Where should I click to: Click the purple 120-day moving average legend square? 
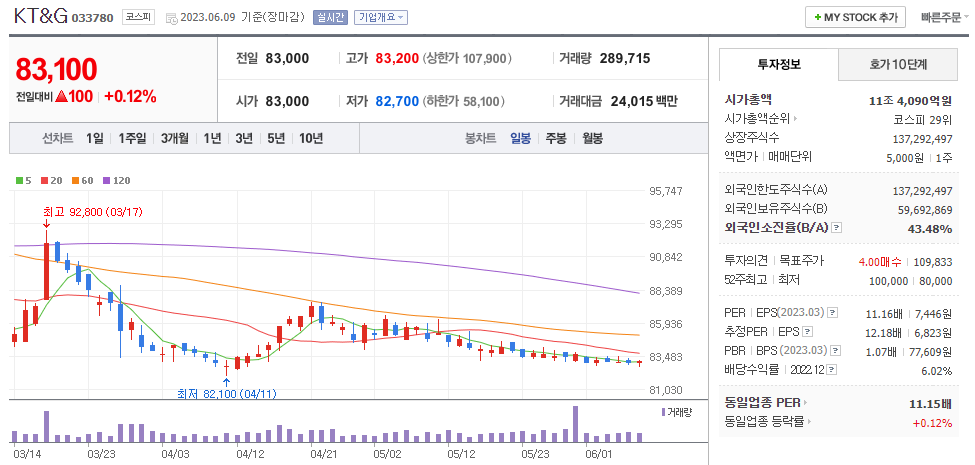(106, 181)
